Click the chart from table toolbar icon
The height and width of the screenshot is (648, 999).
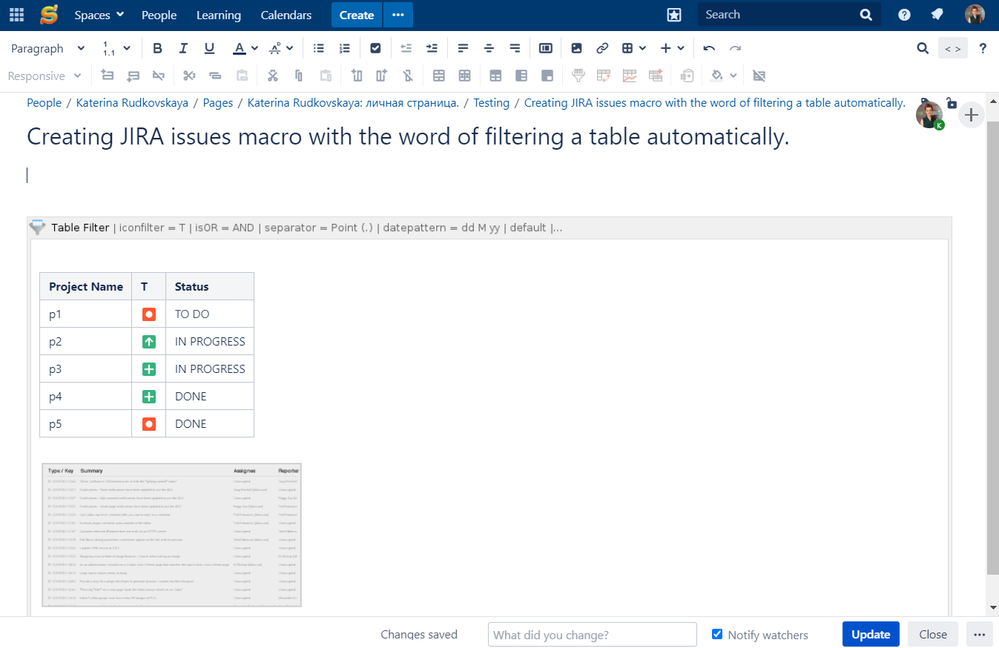coord(629,76)
